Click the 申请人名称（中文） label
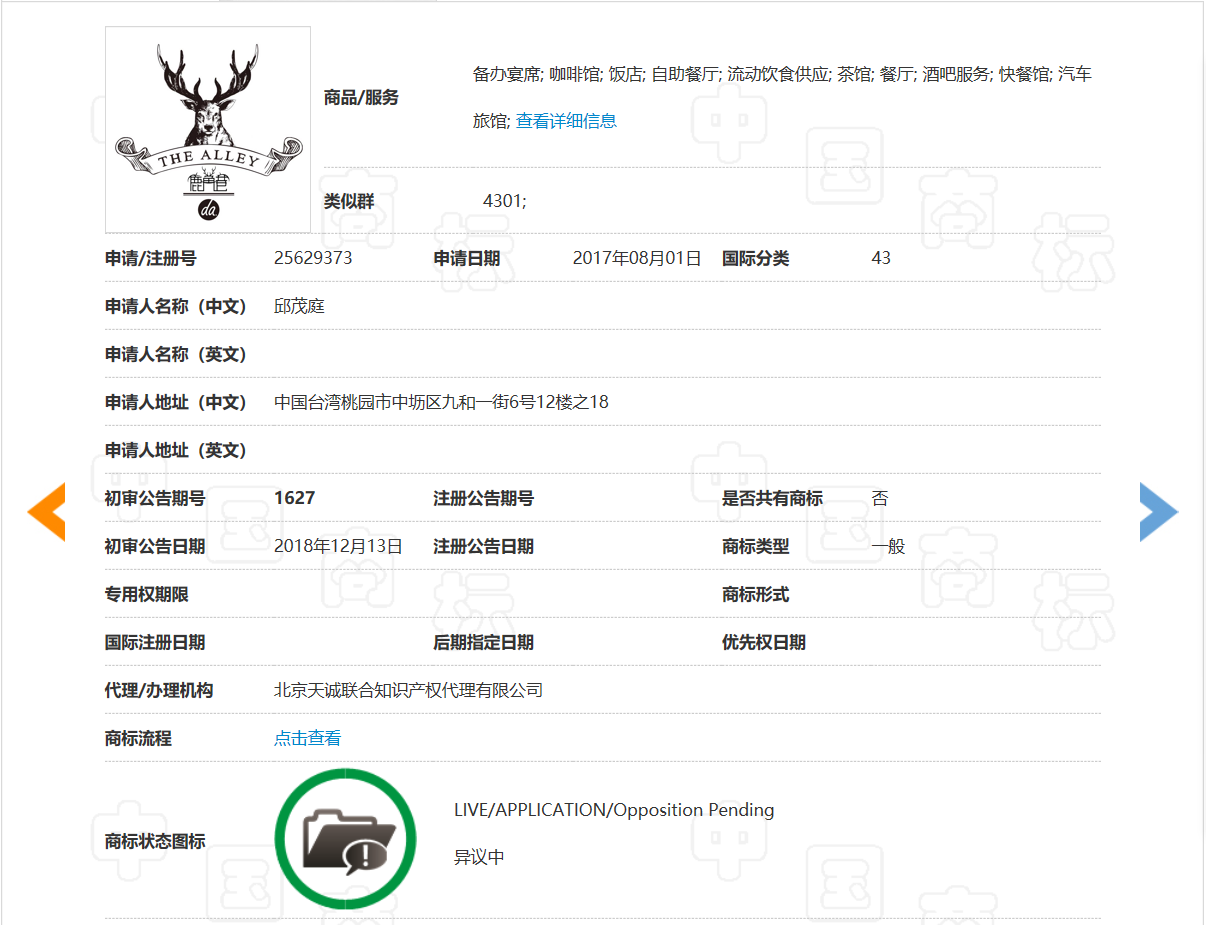 [x=176, y=306]
